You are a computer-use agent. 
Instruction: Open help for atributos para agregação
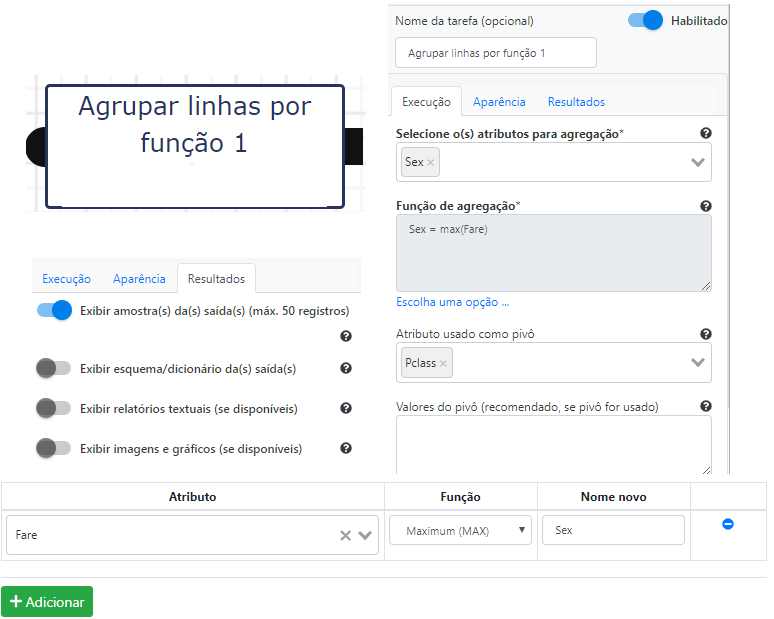pyautogui.click(x=705, y=133)
